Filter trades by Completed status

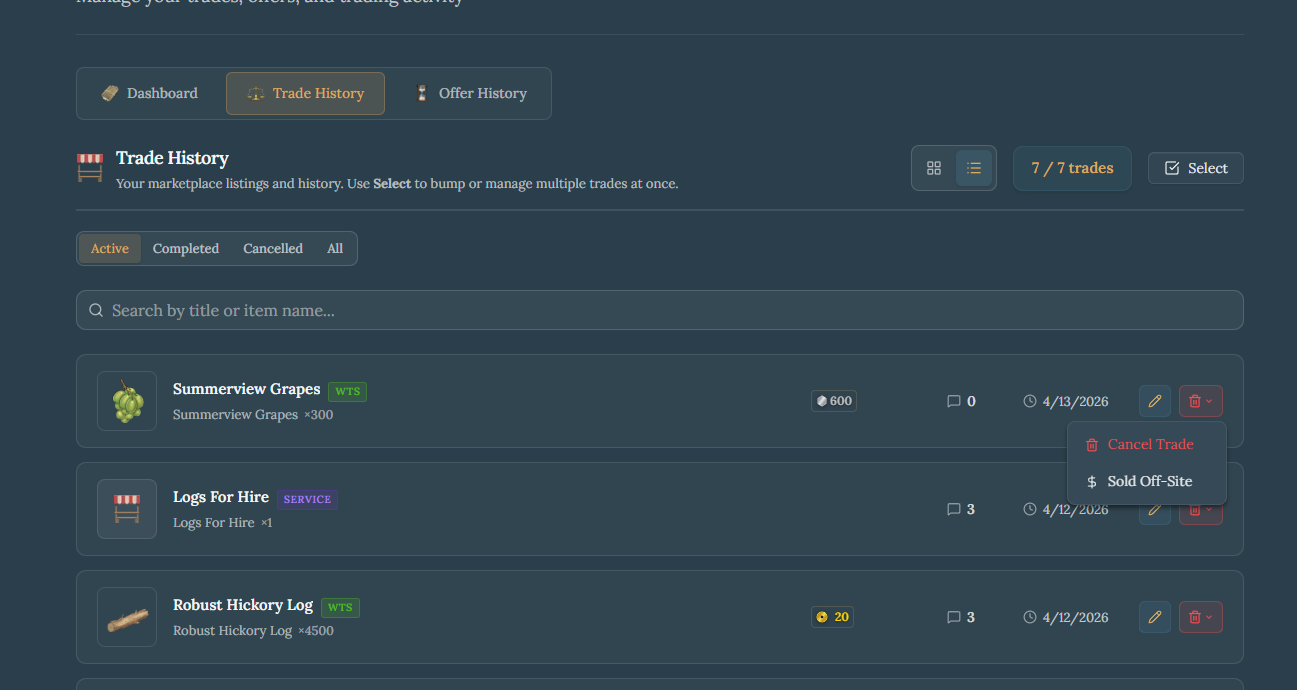tap(186, 249)
